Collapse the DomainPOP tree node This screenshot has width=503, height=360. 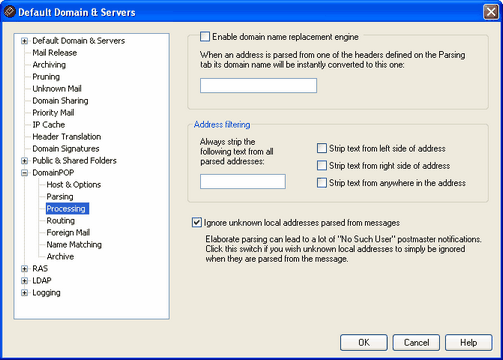point(24,173)
